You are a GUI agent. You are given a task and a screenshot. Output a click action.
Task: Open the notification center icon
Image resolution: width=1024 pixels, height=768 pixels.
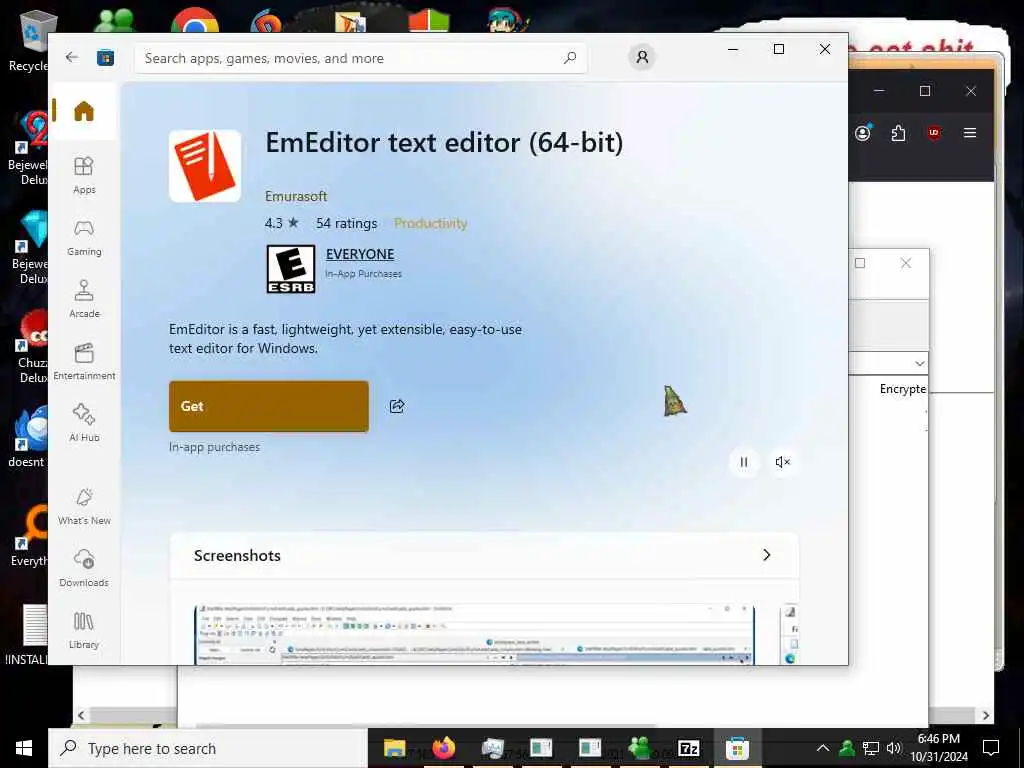tap(991, 748)
